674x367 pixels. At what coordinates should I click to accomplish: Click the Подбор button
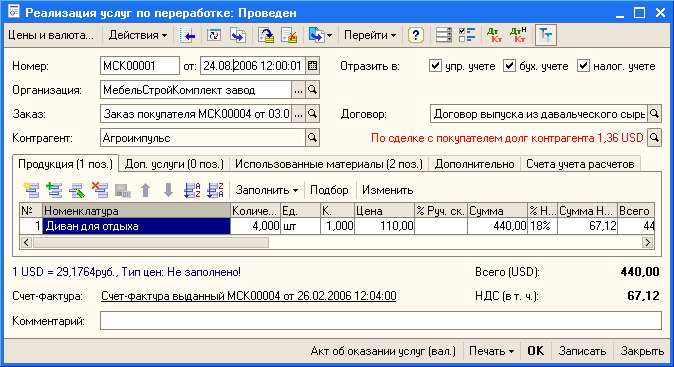click(329, 190)
